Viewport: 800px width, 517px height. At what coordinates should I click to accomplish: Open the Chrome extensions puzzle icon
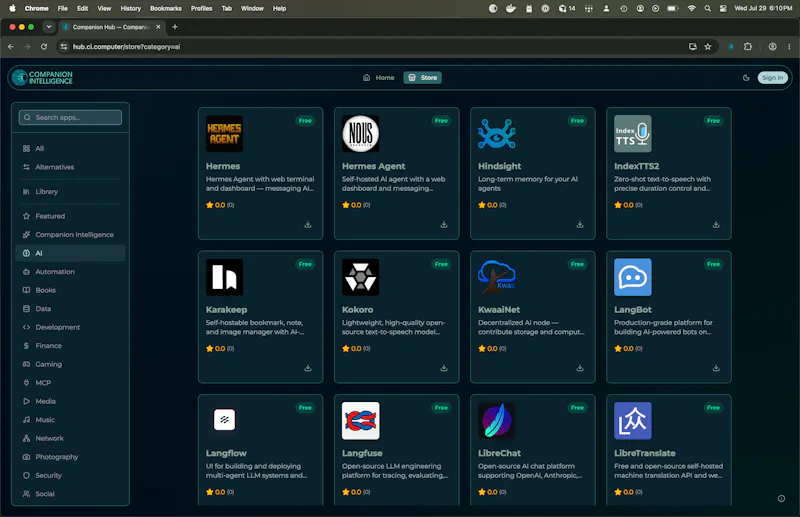[x=748, y=46]
